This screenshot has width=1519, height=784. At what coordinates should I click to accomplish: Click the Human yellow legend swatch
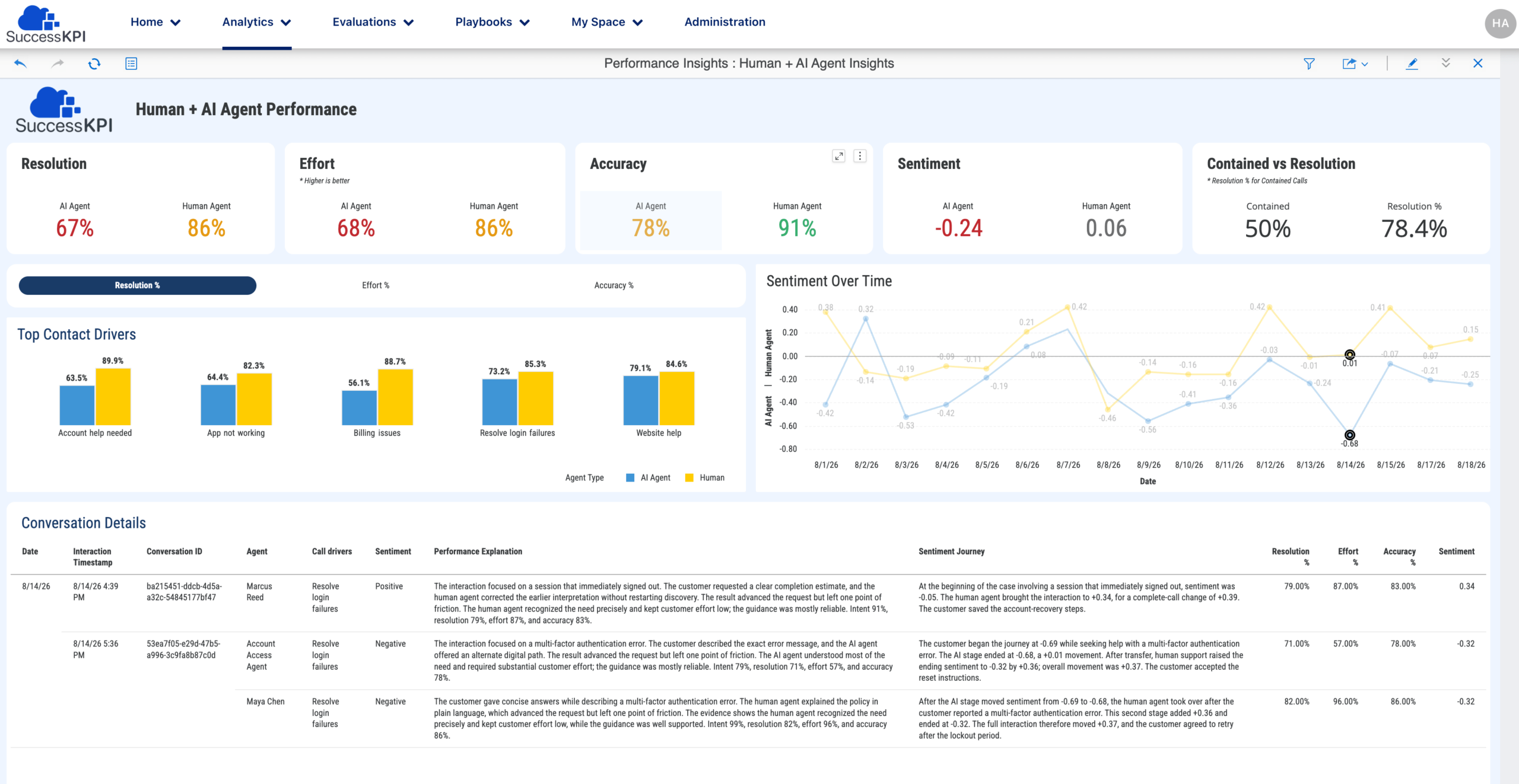[689, 477]
